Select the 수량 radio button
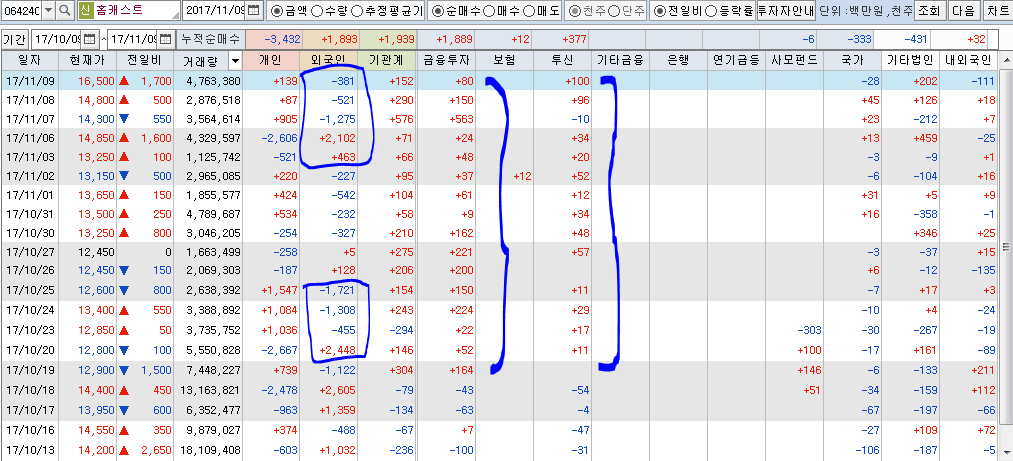 [x=317, y=11]
